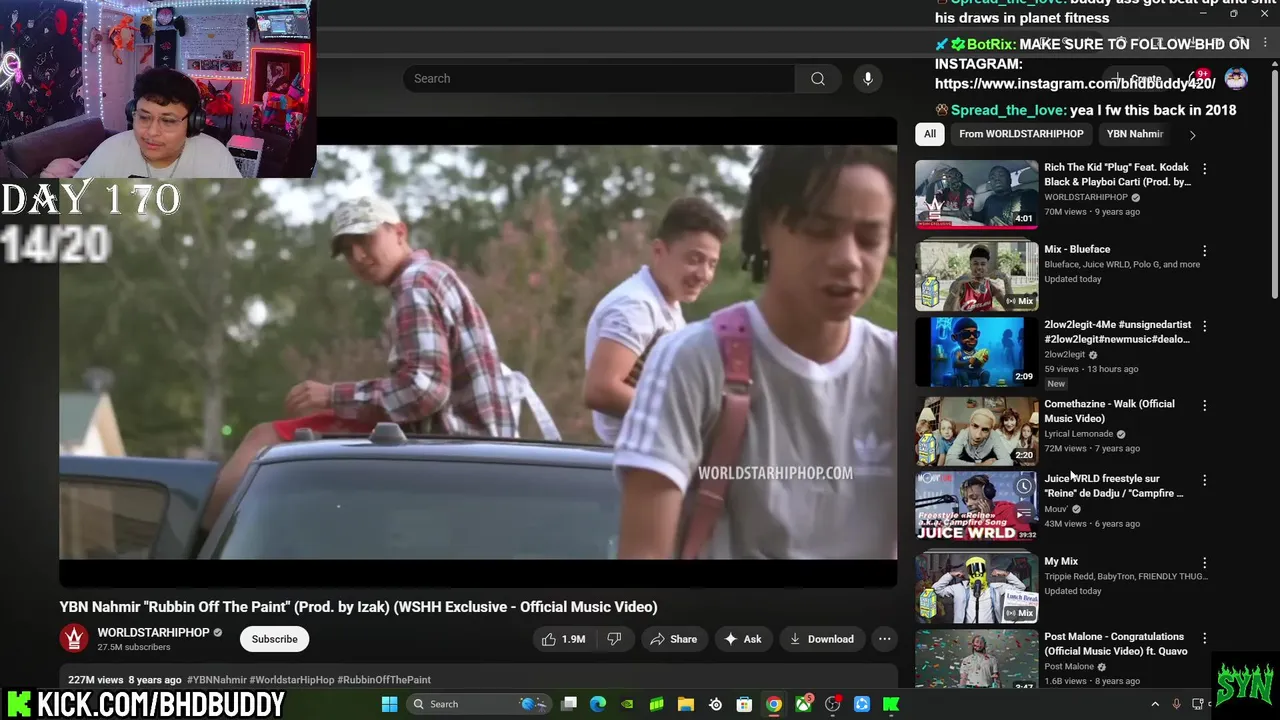Open YouTube account avatar menu
The image size is (1280, 720).
[x=1237, y=79]
